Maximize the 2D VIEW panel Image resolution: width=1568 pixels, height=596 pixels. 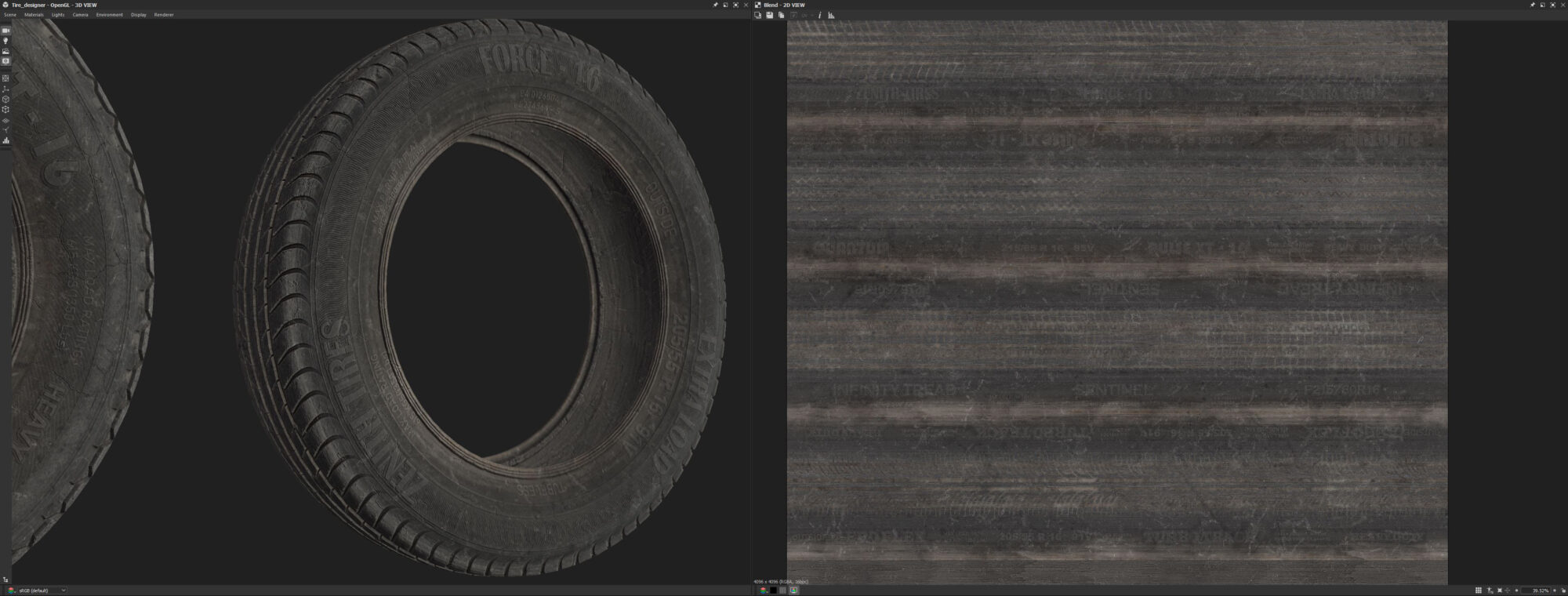click(1553, 5)
